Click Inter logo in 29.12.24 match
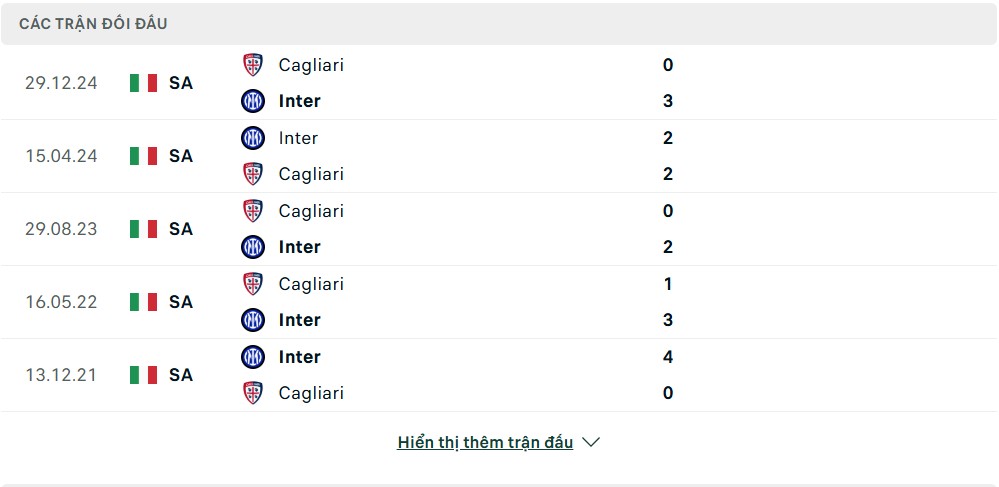Viewport: 999px width, 487px height. click(253, 101)
